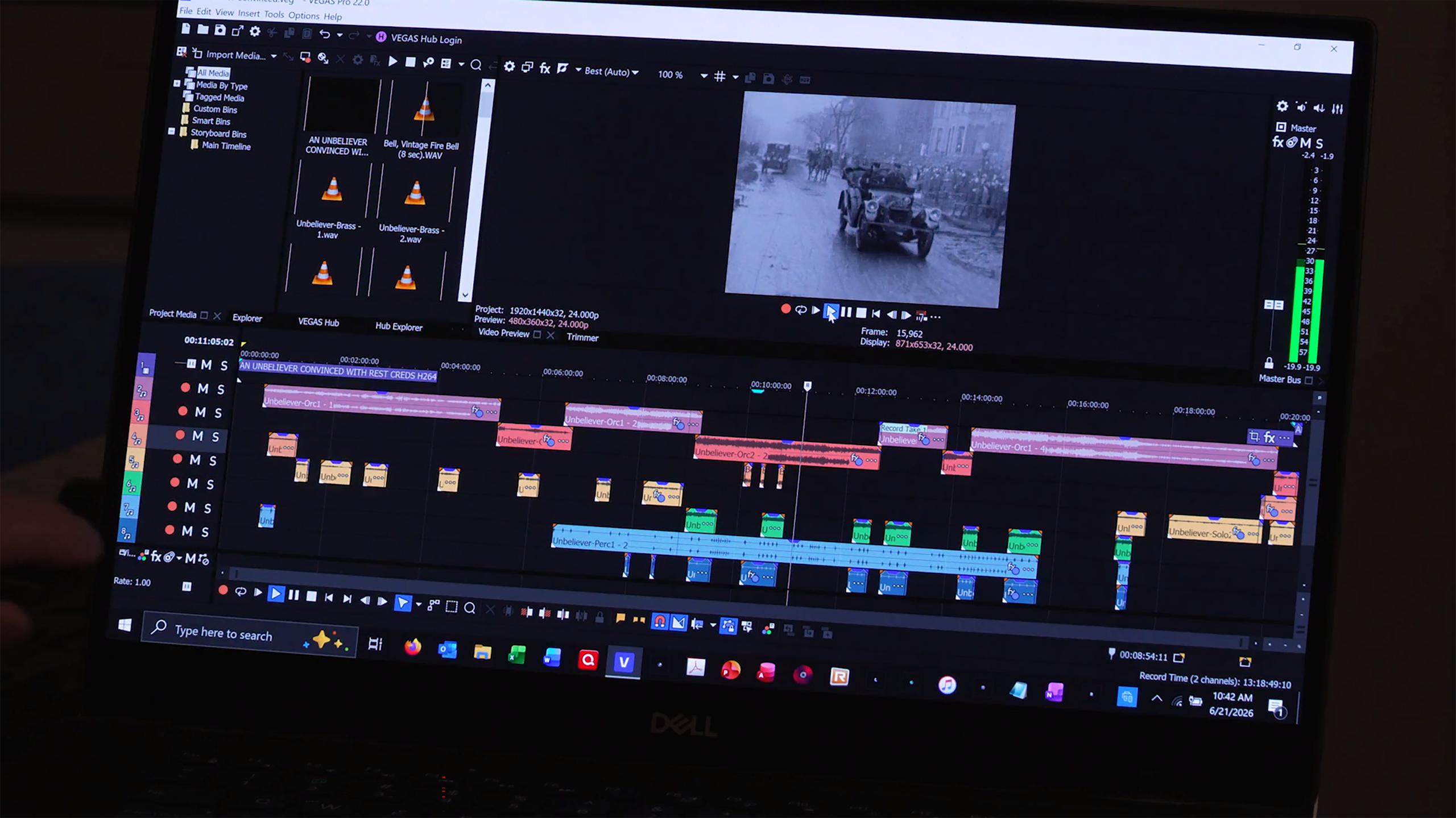Click the Downmix Output icon on Master bus
1456x818 pixels.
1301,107
